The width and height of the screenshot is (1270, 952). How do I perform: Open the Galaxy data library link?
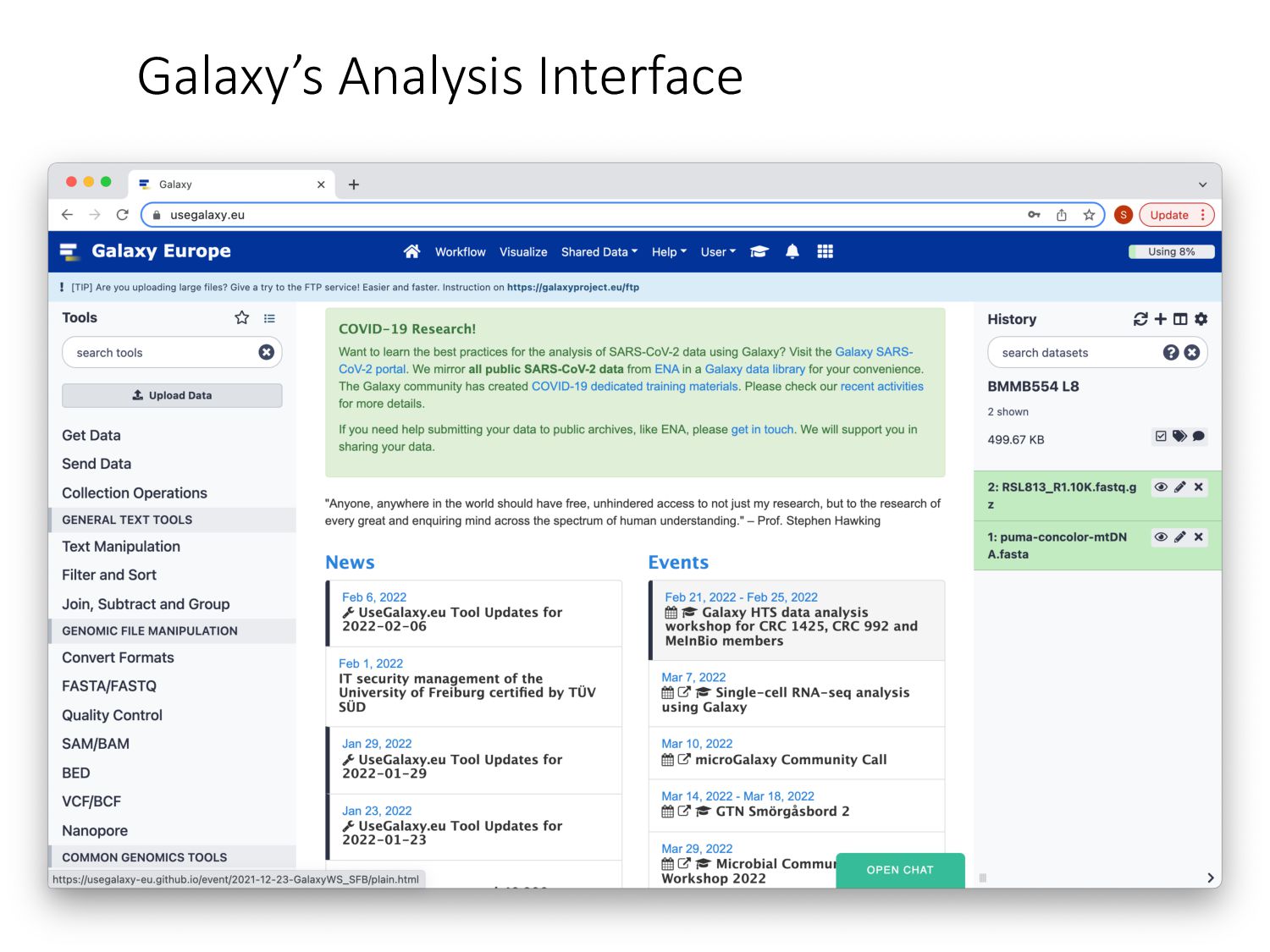coord(755,369)
